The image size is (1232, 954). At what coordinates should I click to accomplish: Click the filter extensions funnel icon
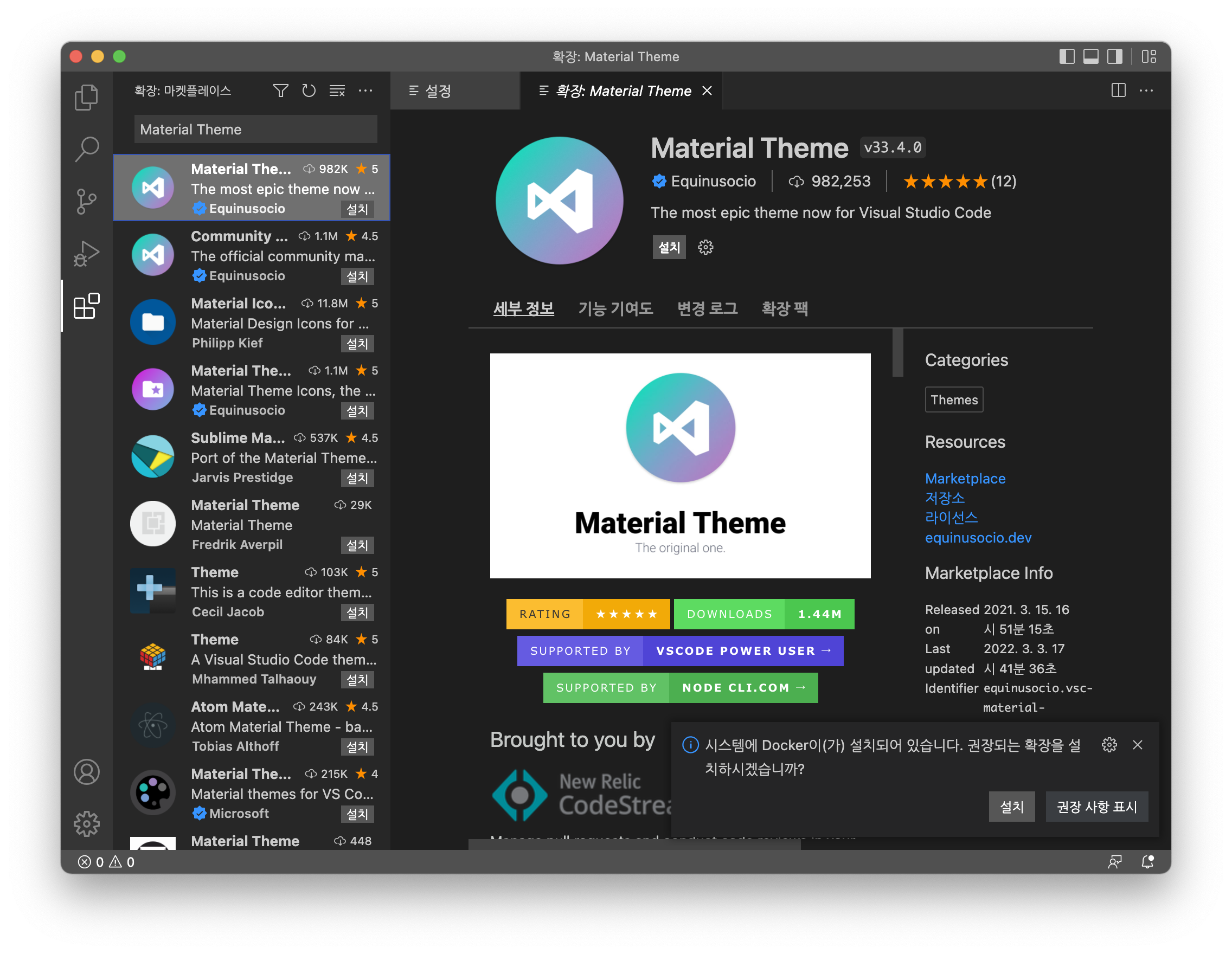pyautogui.click(x=280, y=91)
